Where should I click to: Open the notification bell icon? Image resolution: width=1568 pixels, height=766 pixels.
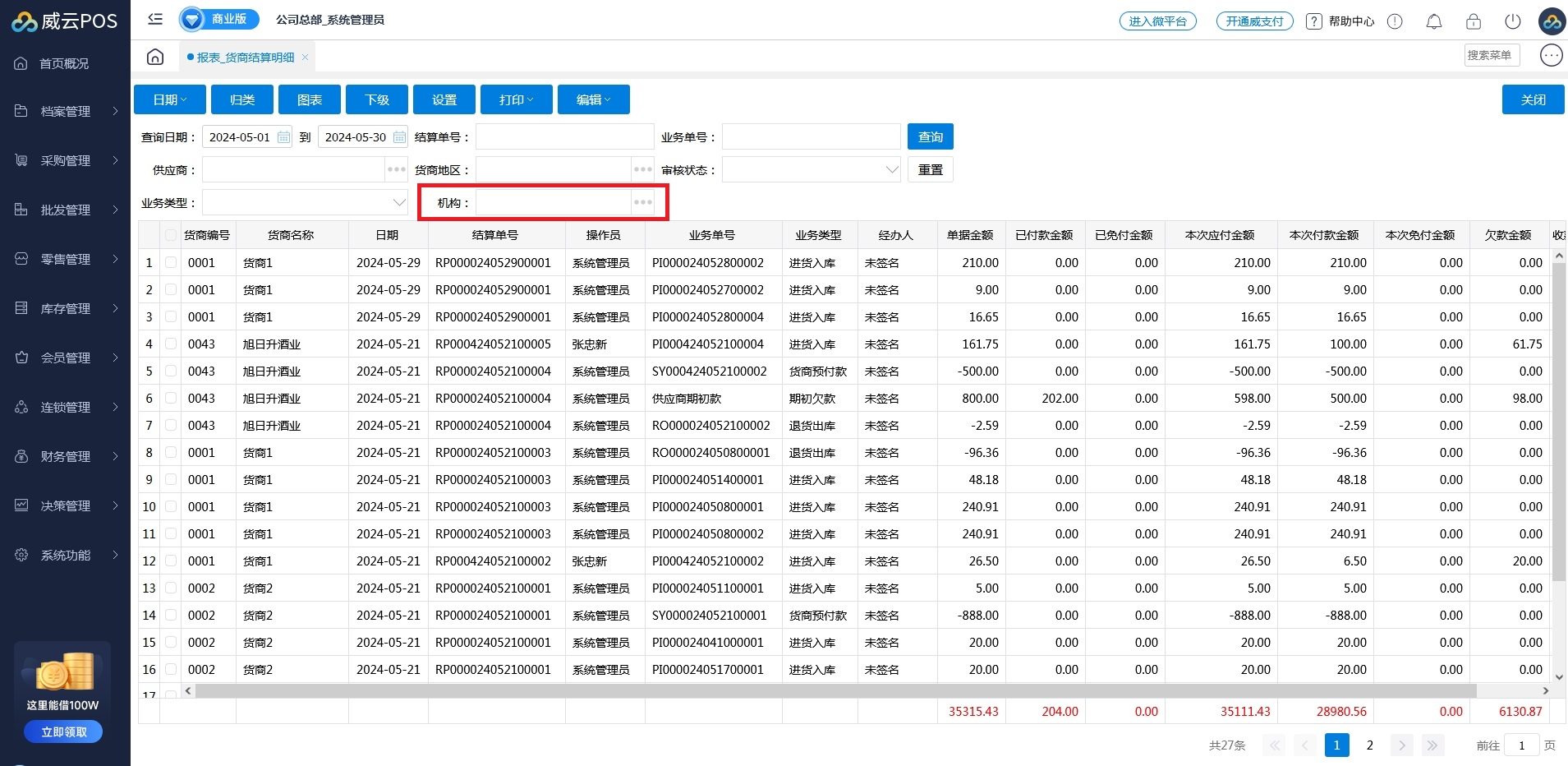pos(1433,21)
